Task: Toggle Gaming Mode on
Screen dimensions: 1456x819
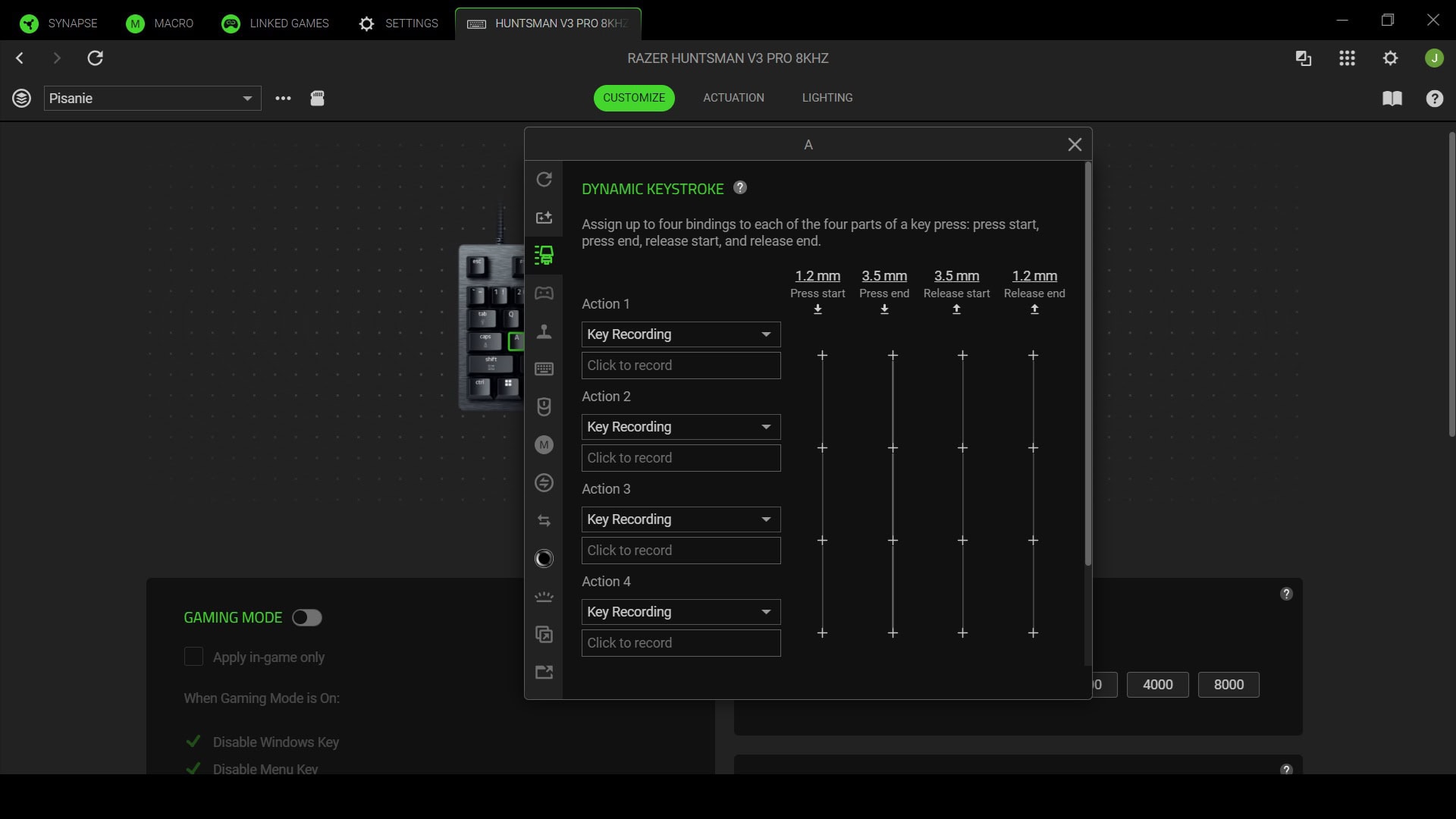Action: (306, 617)
